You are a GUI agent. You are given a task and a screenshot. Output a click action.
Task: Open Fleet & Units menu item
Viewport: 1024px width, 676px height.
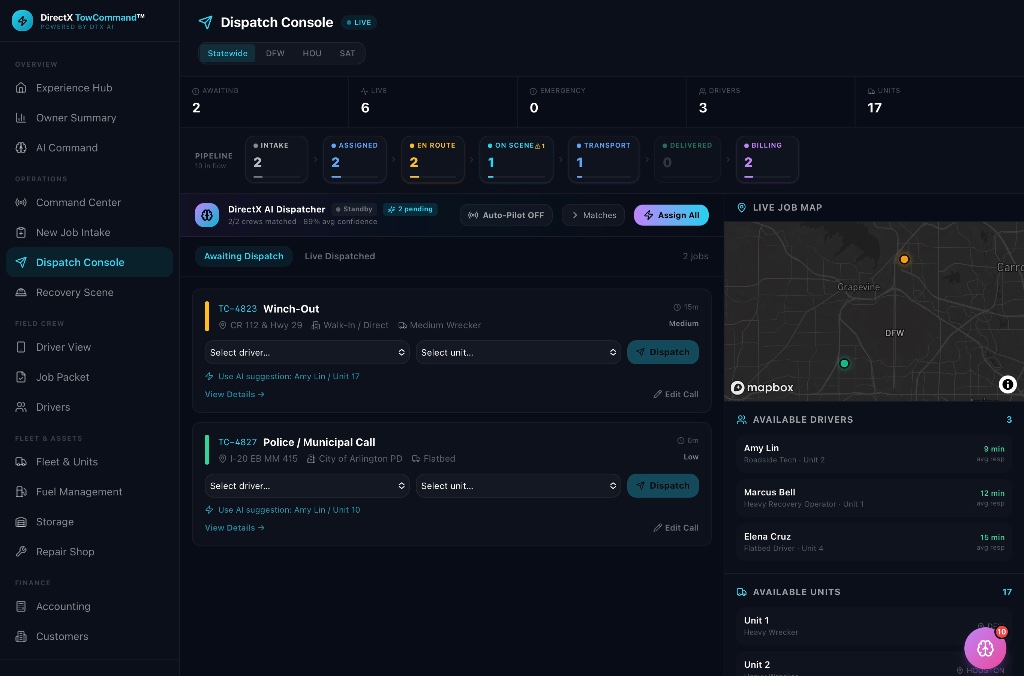[89, 462]
